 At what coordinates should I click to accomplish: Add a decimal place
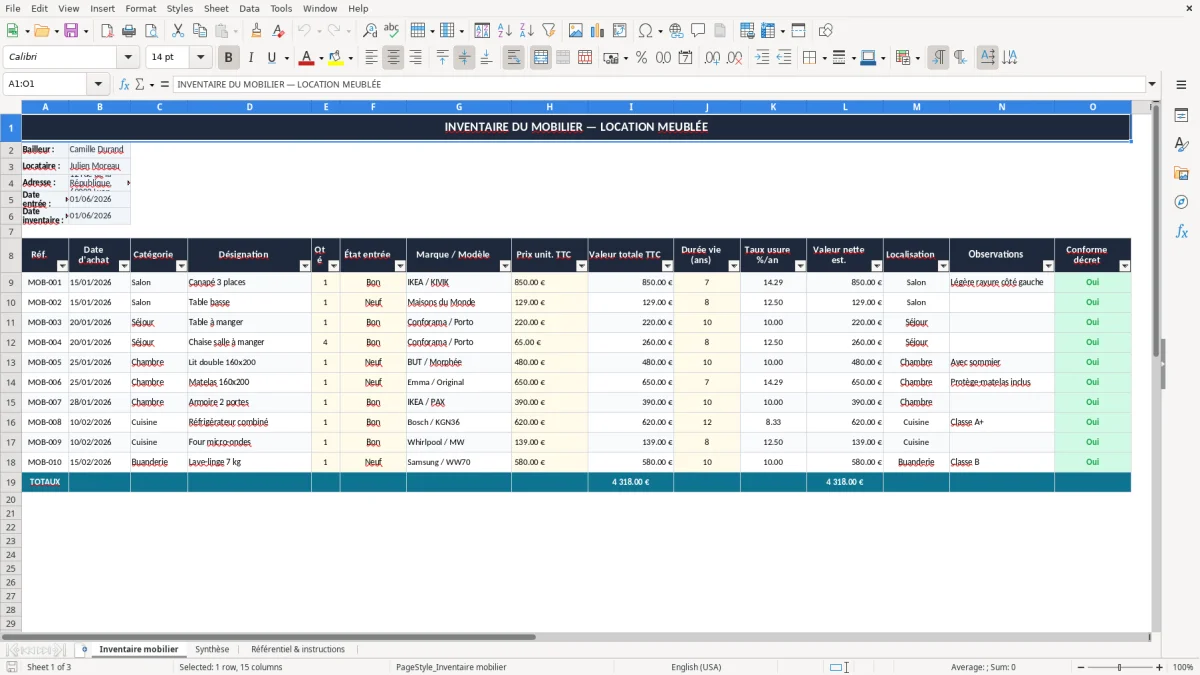click(712, 58)
